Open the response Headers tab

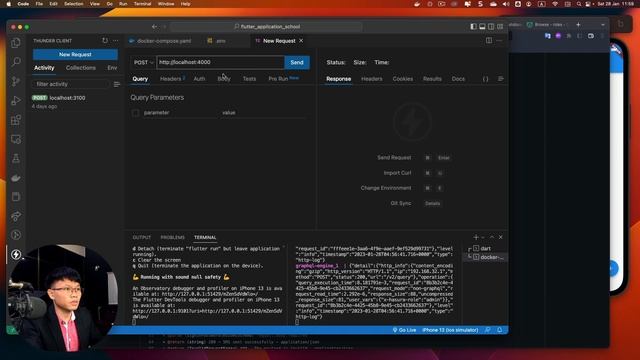point(372,79)
